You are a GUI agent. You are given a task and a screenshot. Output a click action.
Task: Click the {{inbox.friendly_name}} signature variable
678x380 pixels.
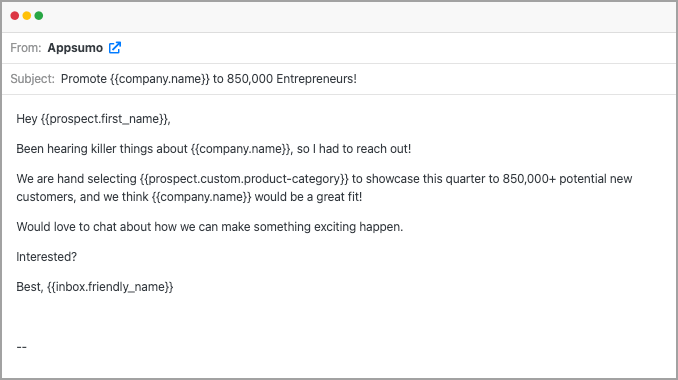click(110, 287)
